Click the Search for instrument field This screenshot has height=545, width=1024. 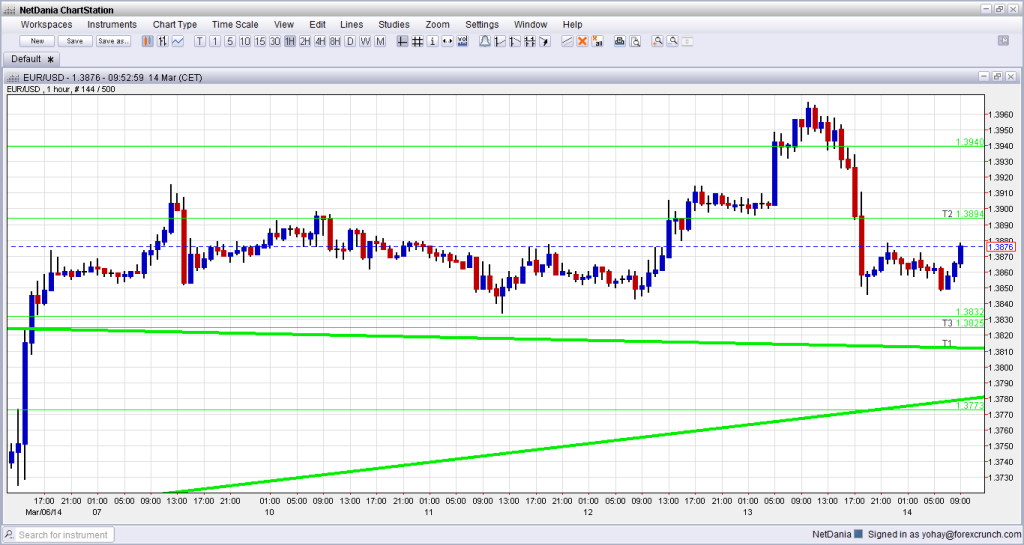tap(63, 535)
